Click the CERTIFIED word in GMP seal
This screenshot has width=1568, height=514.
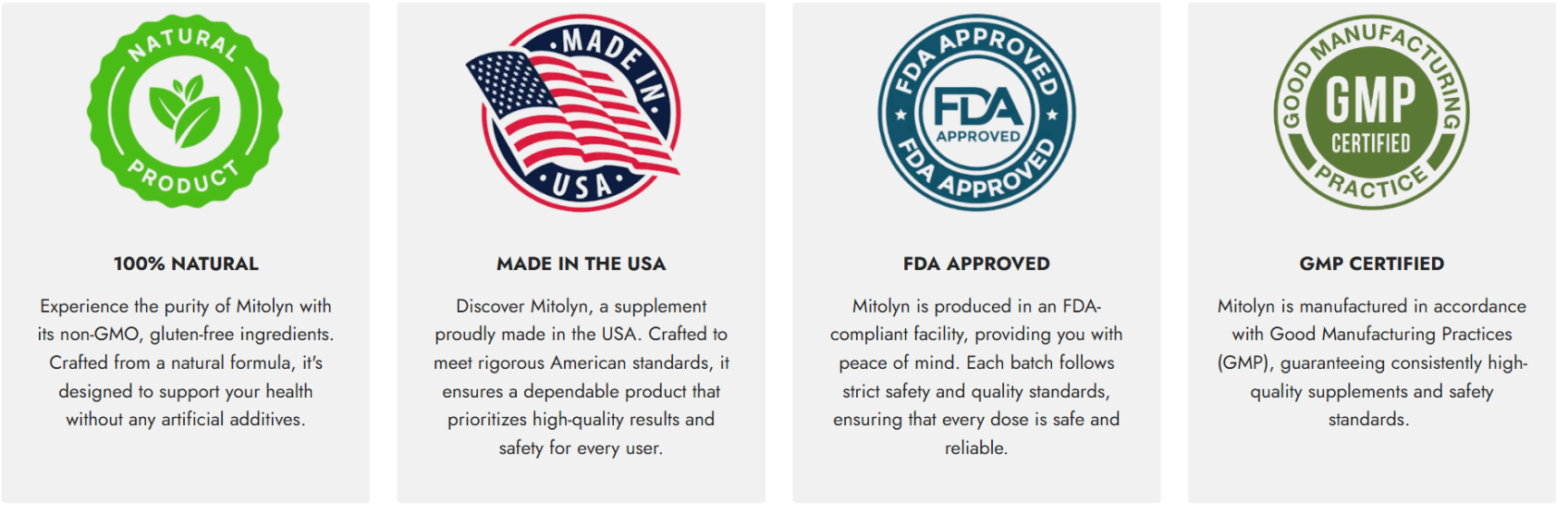[1371, 143]
